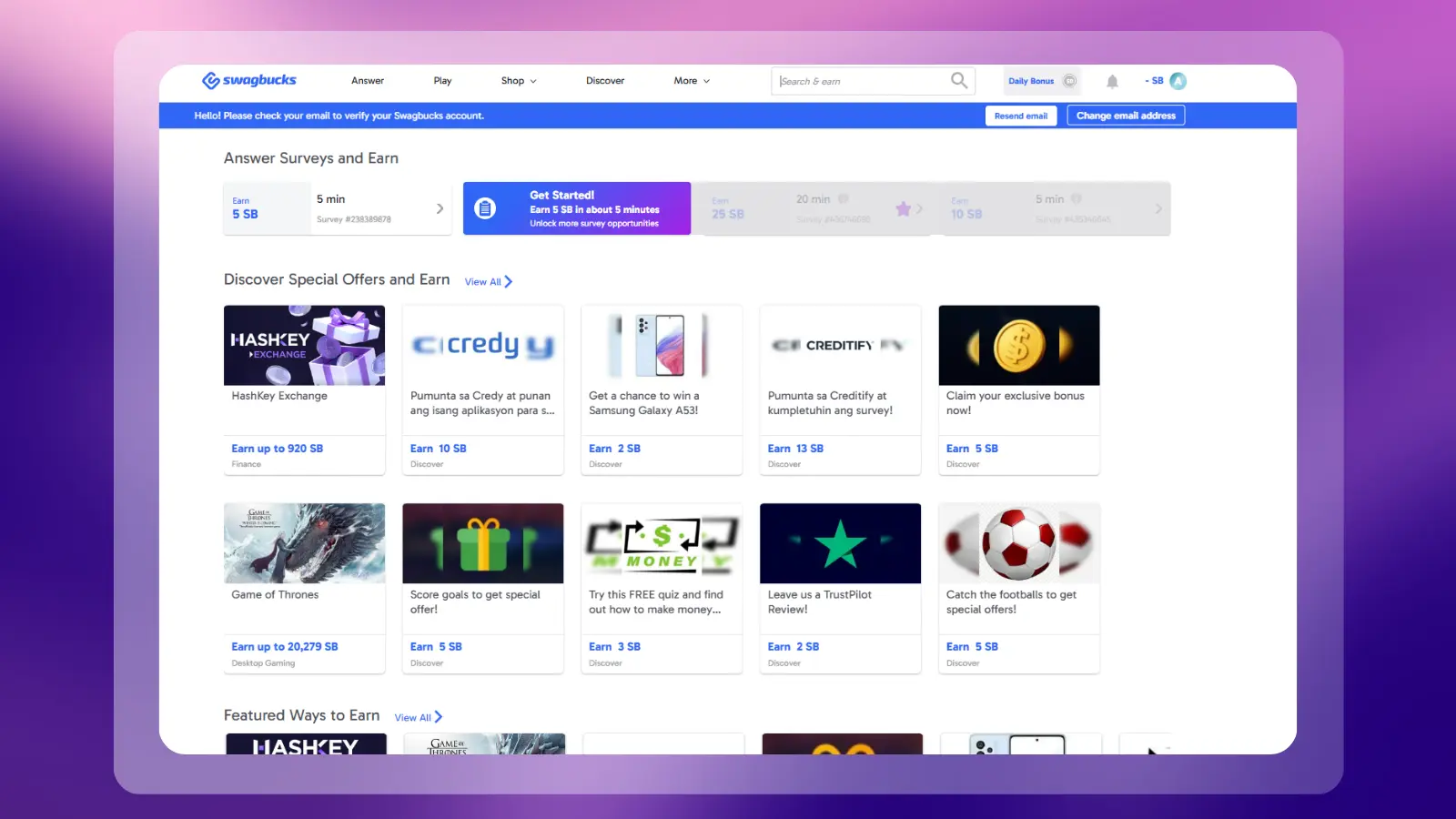Viewport: 1456px width, 819px height.
Task: Click the clipboard icon in Get Started banner
Action: coord(486,208)
